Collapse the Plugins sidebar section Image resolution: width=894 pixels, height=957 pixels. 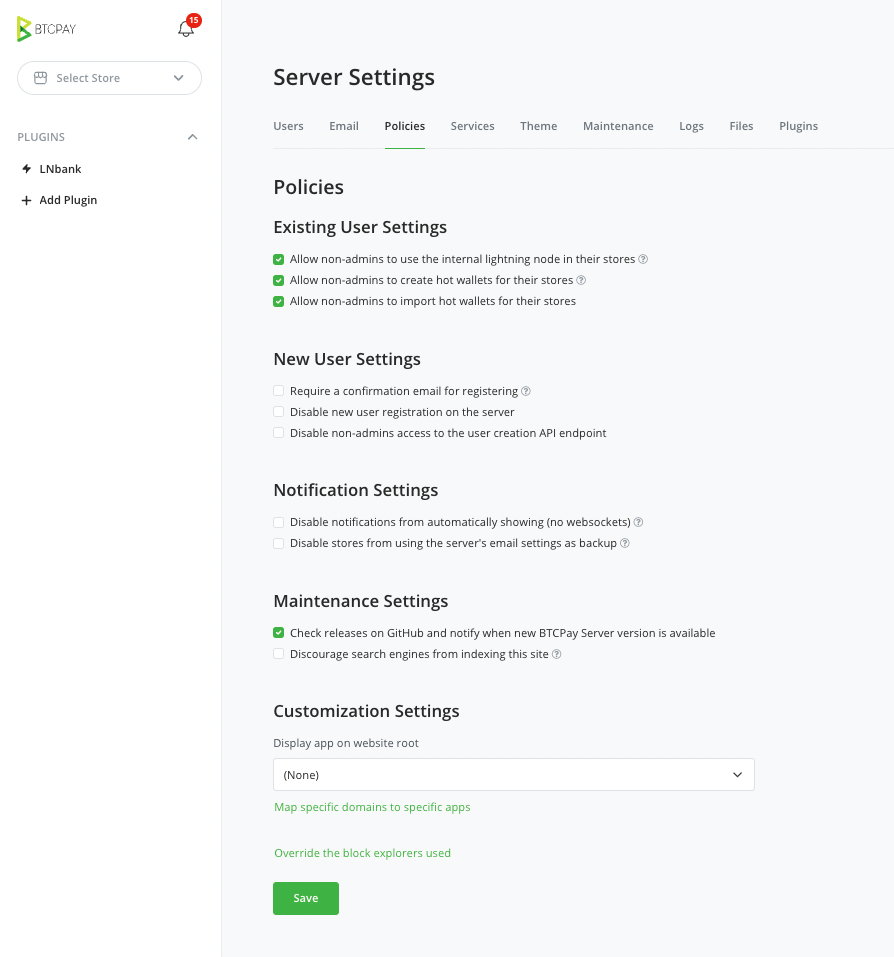pos(192,137)
